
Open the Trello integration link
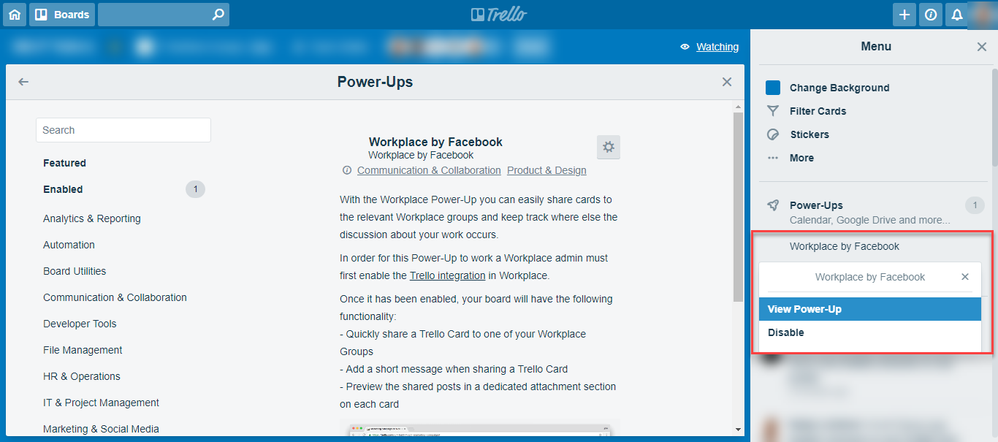(447, 276)
